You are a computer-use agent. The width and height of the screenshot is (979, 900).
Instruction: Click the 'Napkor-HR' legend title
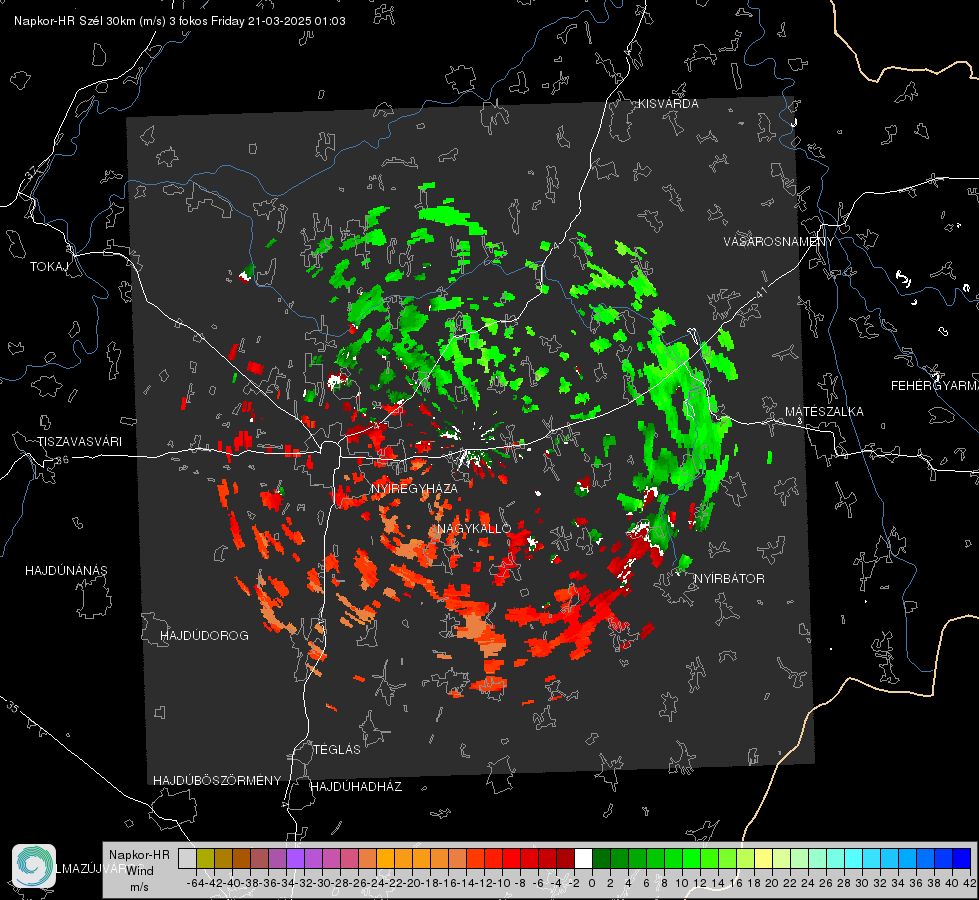click(x=139, y=855)
